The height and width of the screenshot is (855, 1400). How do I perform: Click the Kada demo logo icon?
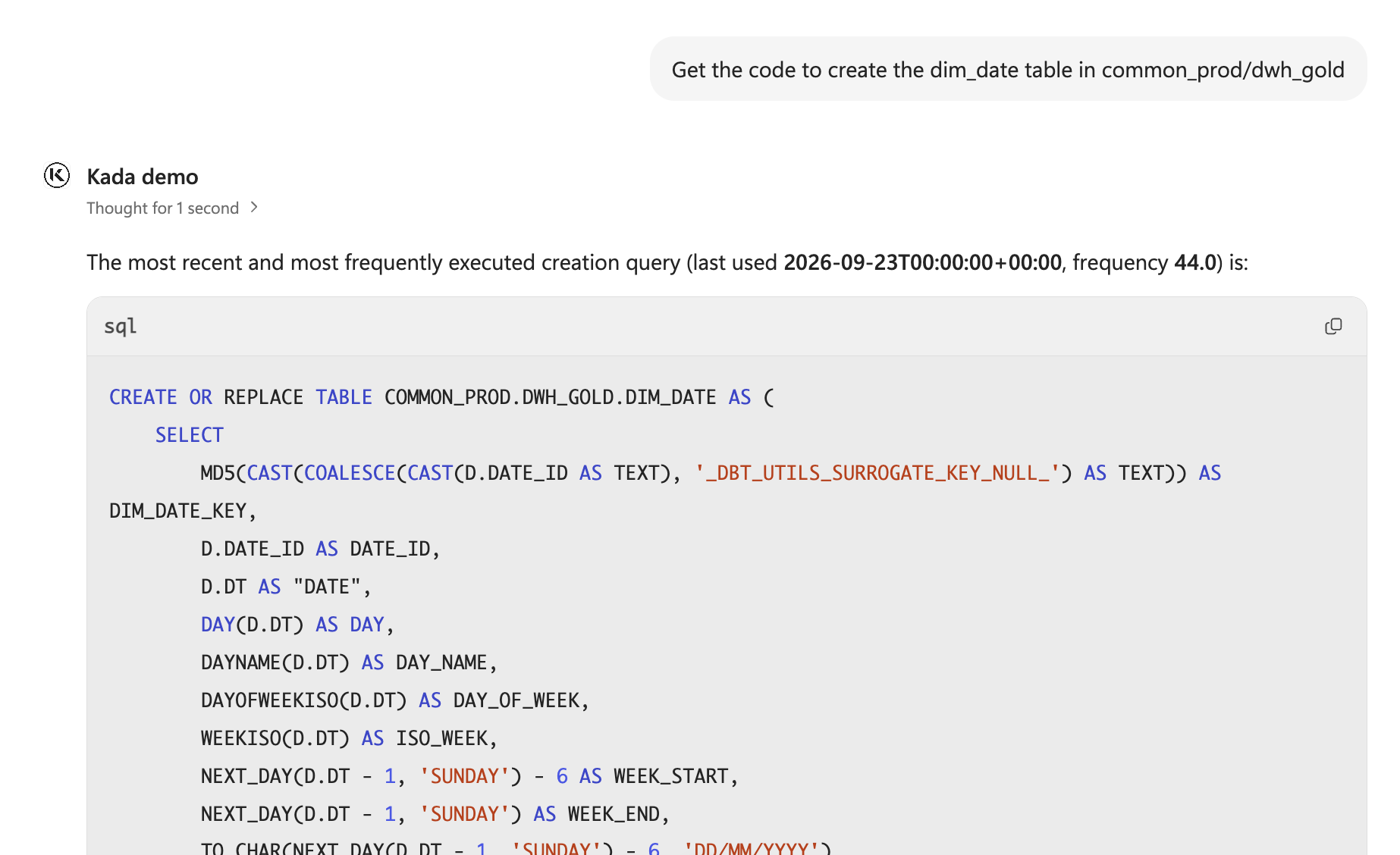point(57,175)
